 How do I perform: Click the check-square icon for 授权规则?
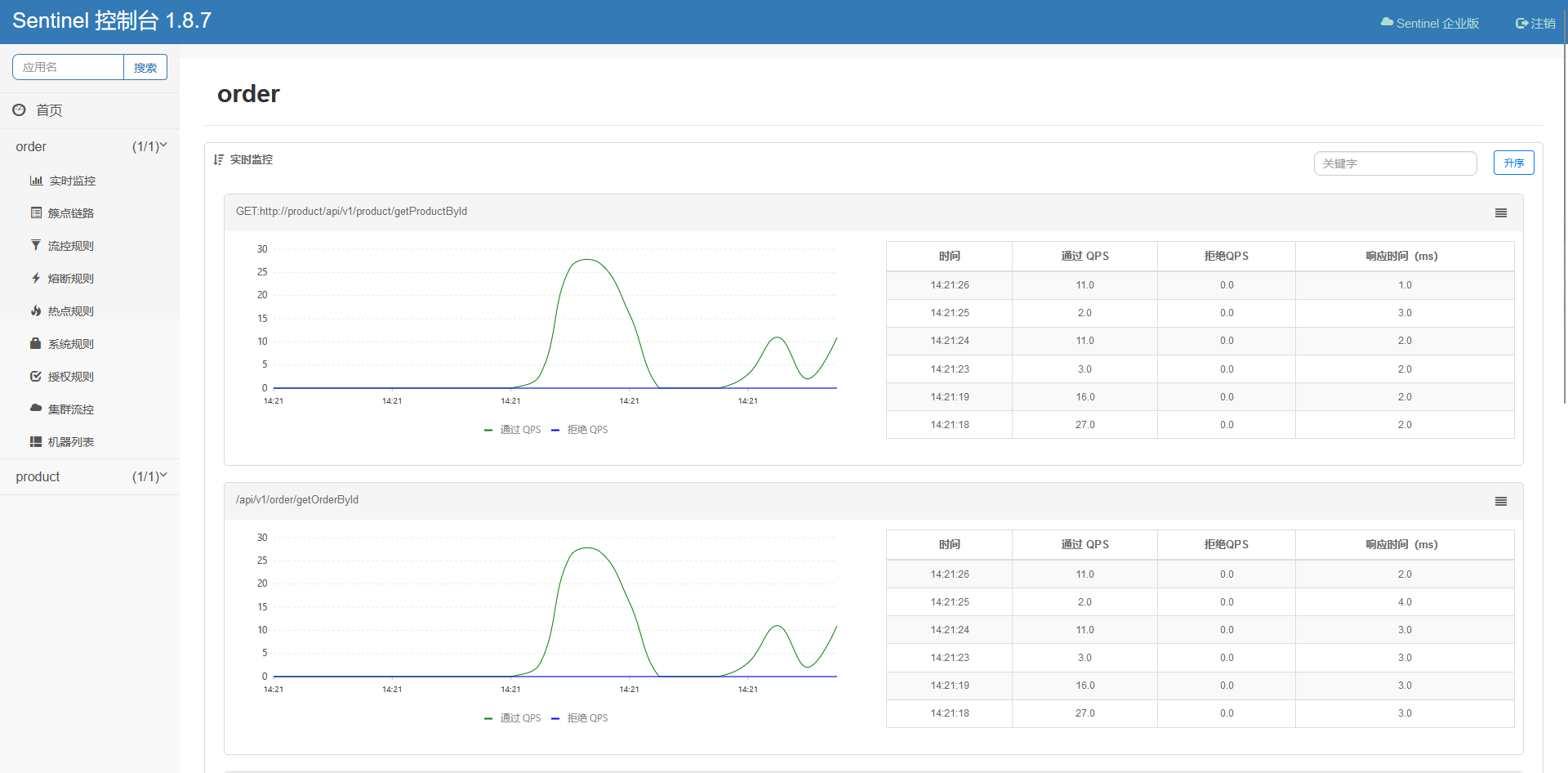(x=36, y=377)
